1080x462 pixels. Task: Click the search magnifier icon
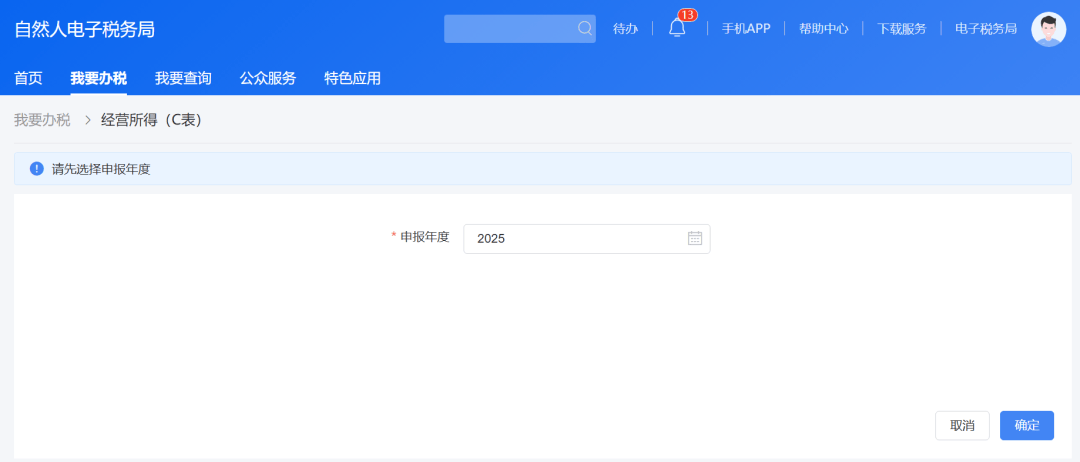tap(585, 29)
